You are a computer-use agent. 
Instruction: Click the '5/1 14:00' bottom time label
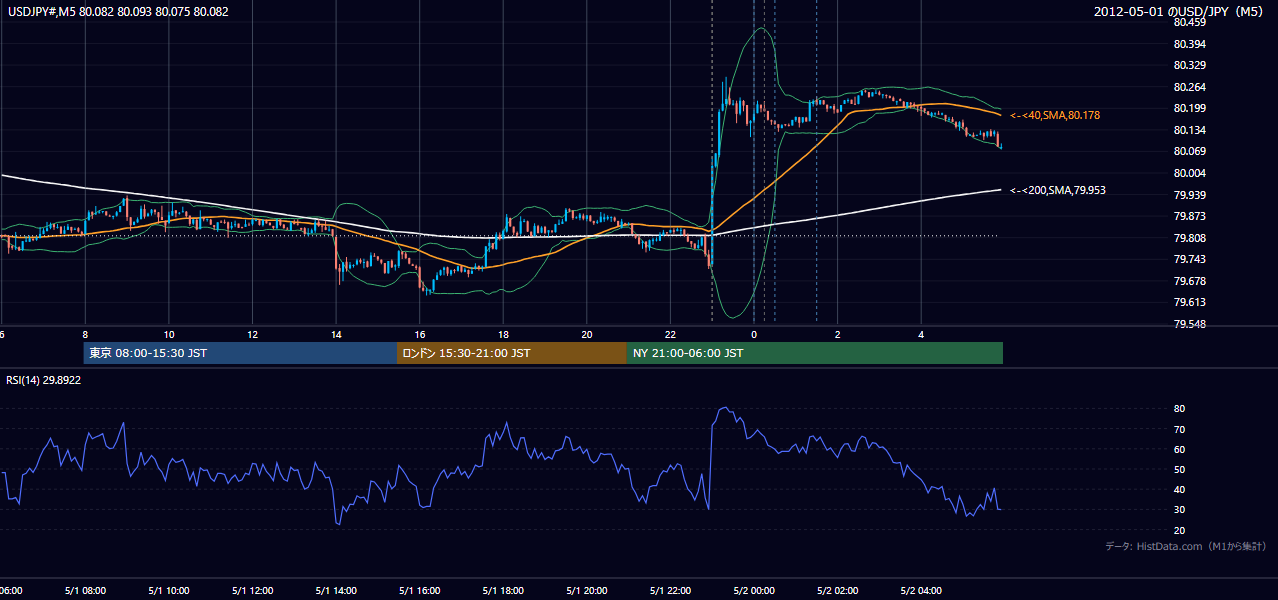pos(336,591)
